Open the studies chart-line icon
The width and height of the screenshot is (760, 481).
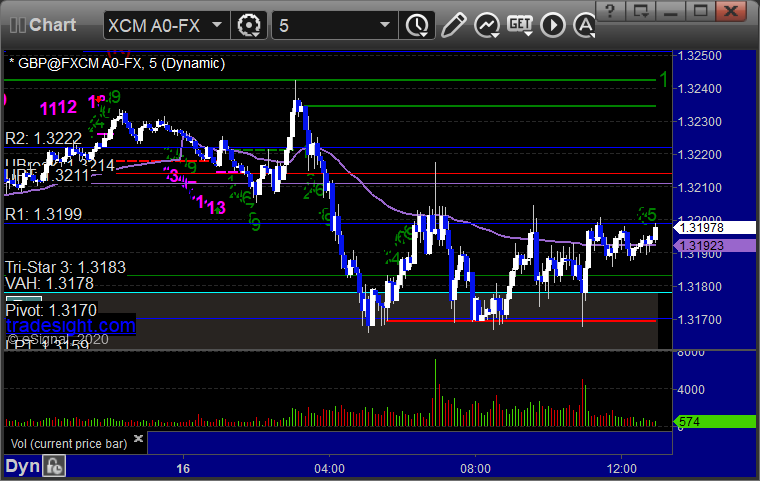[x=487, y=25]
